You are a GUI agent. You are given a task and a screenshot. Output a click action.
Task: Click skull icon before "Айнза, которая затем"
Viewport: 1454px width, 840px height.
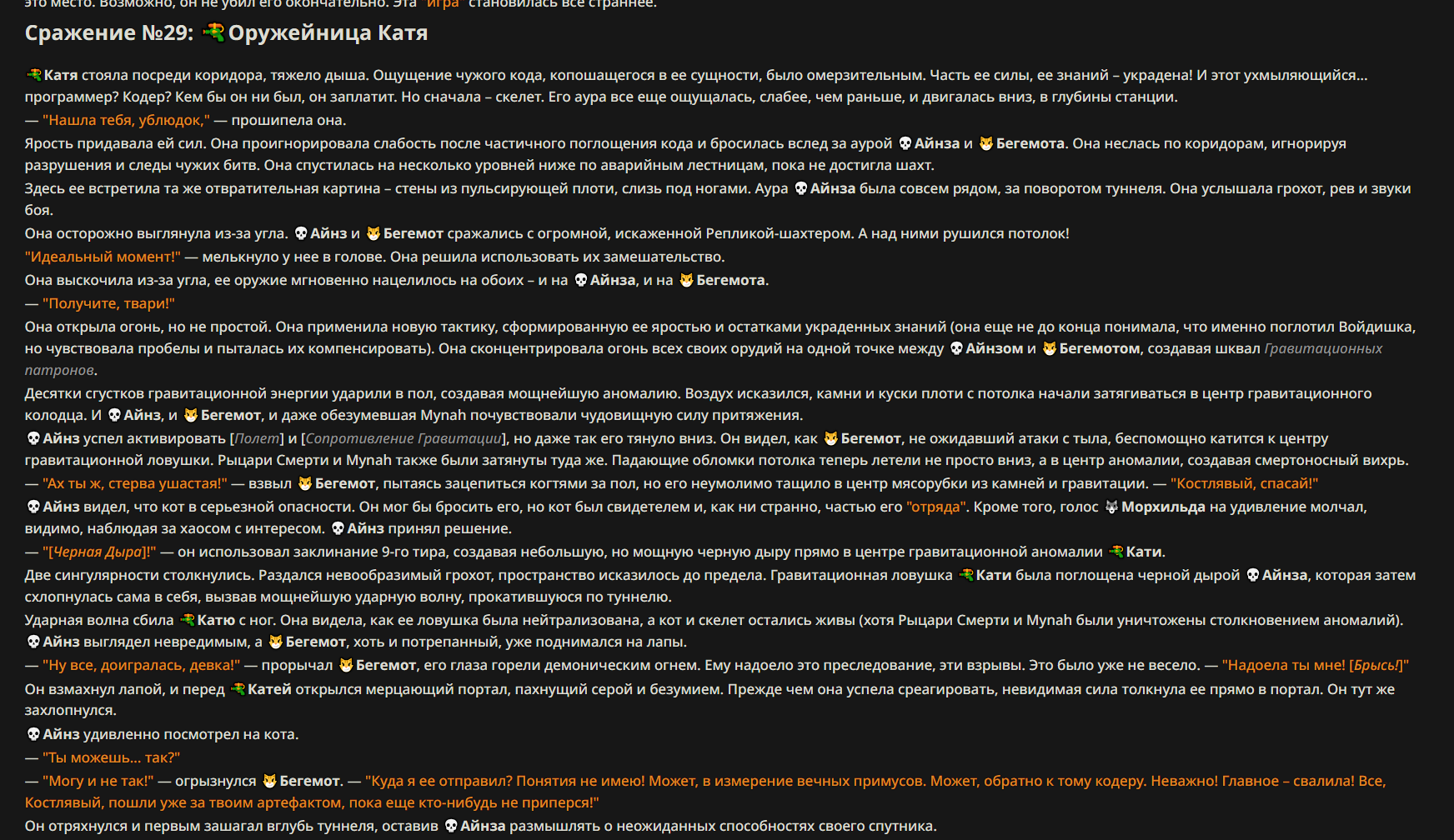(1252, 575)
